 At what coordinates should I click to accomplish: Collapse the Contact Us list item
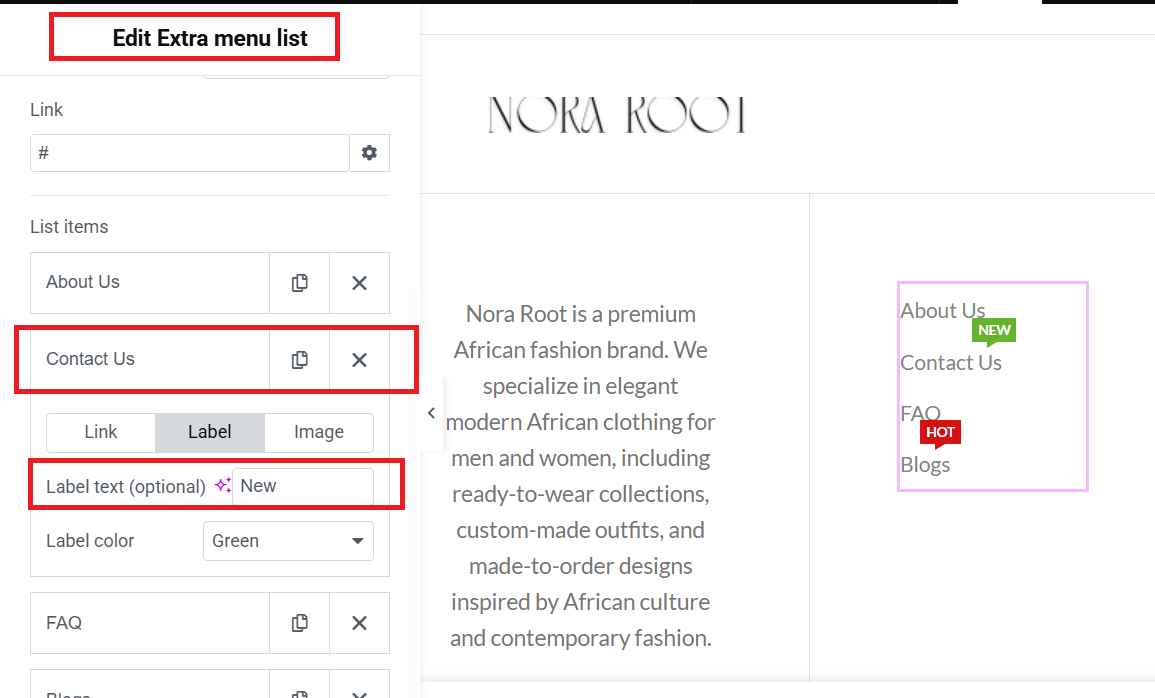pos(150,359)
